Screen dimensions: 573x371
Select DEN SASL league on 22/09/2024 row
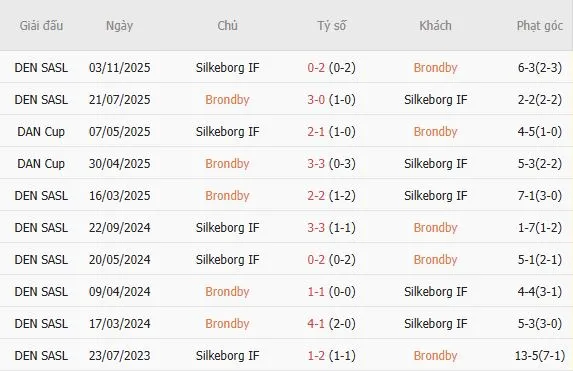click(41, 228)
